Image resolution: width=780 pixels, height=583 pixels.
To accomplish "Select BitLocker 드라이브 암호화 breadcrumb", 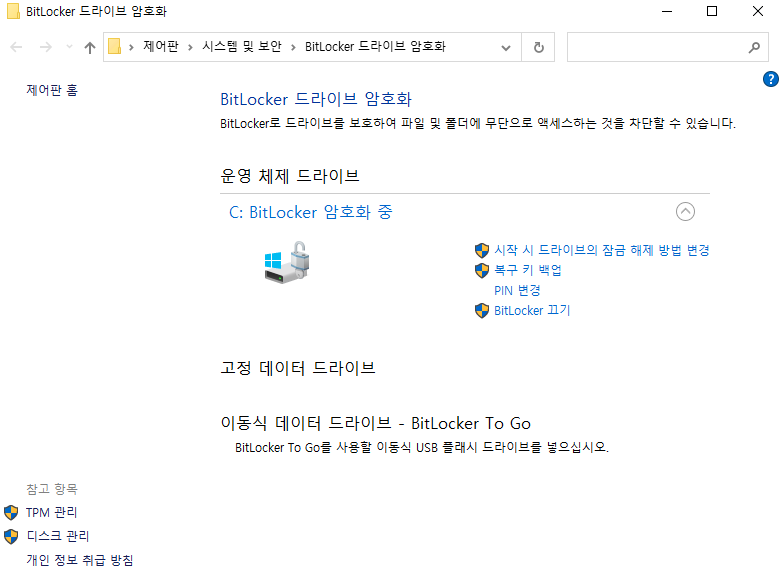I will coord(375,46).
